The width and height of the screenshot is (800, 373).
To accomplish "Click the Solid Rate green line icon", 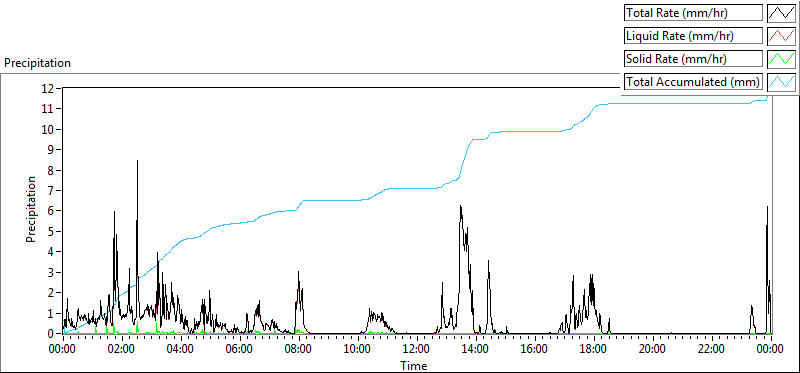I will tap(782, 59).
